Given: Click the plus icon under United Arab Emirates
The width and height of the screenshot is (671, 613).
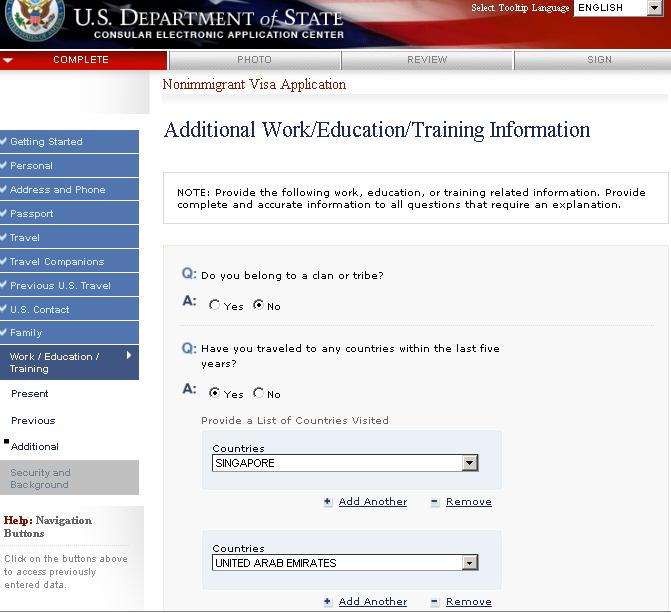Looking at the screenshot, I should click(x=328, y=602).
